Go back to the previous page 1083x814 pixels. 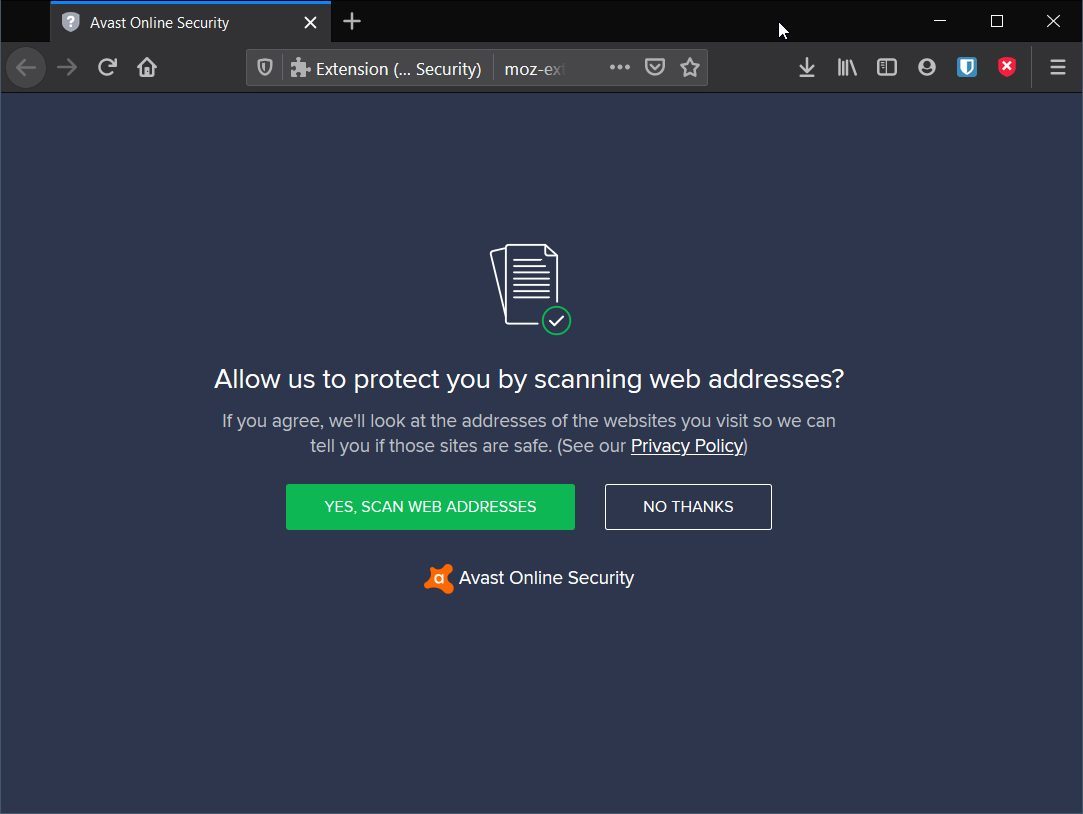tap(26, 68)
